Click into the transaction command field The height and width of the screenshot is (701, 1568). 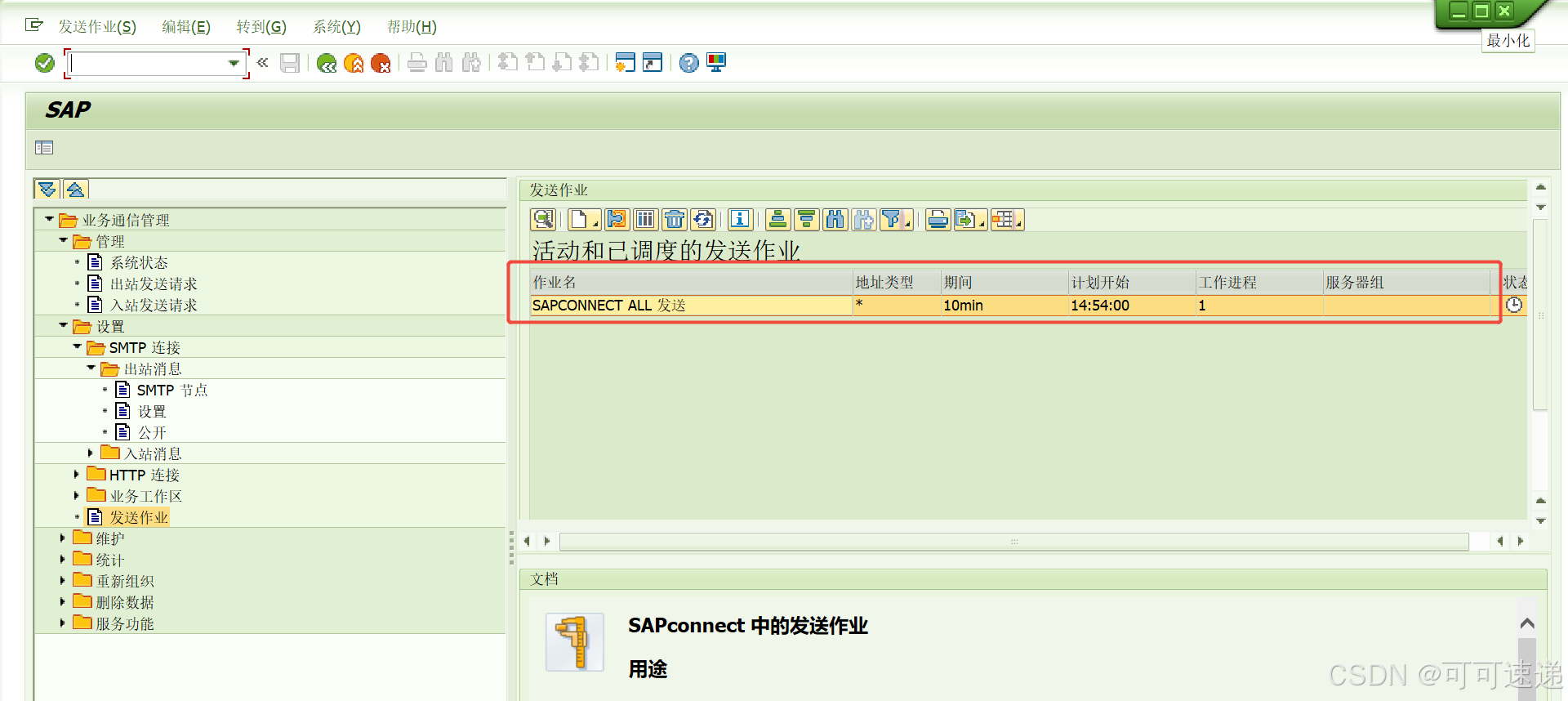click(x=149, y=63)
